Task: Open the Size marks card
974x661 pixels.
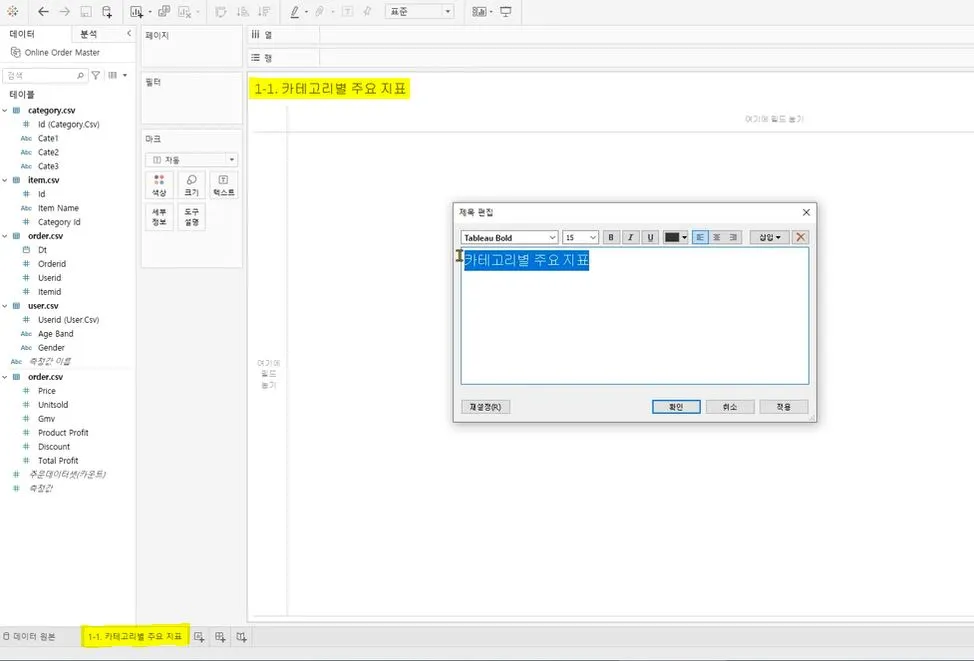Action: pyautogui.click(x=191, y=185)
